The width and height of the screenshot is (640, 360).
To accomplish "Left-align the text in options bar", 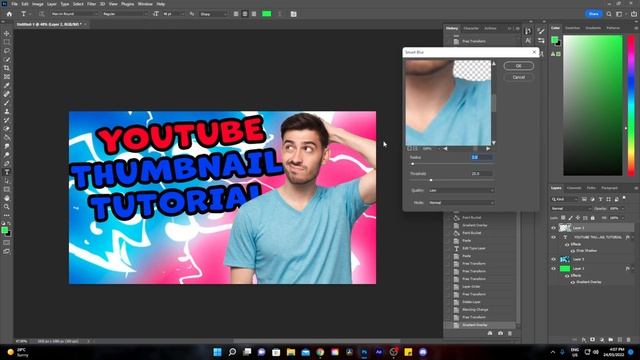I will pyautogui.click(x=236, y=14).
